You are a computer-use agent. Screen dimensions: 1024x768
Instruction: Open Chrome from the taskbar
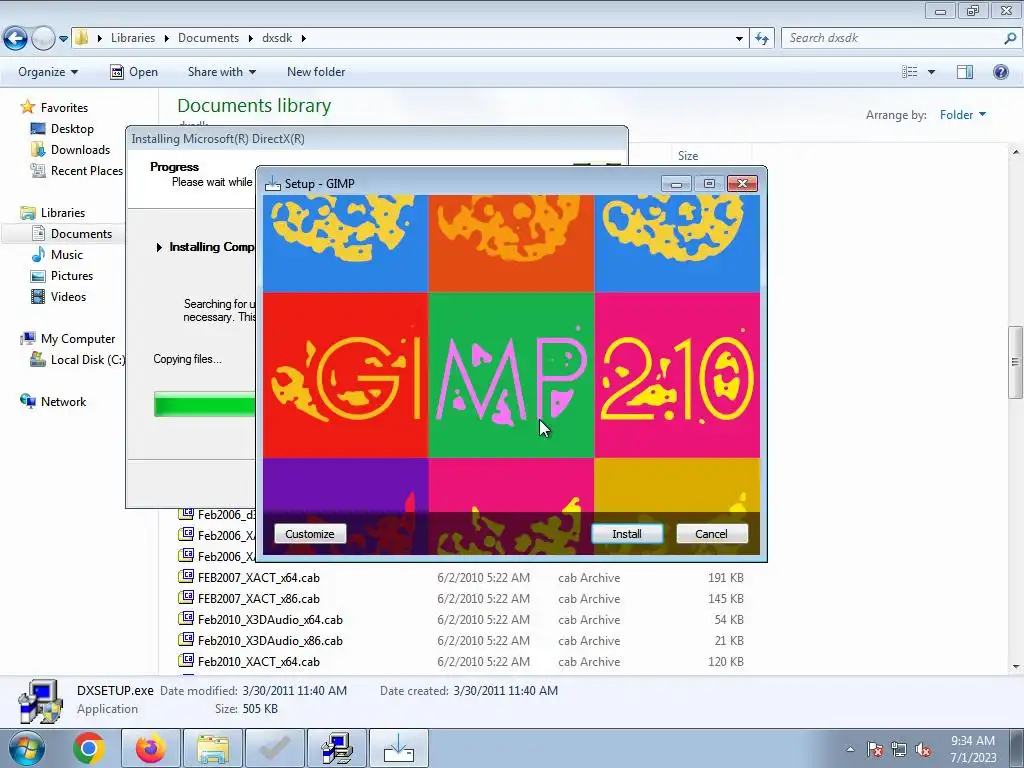coord(89,748)
